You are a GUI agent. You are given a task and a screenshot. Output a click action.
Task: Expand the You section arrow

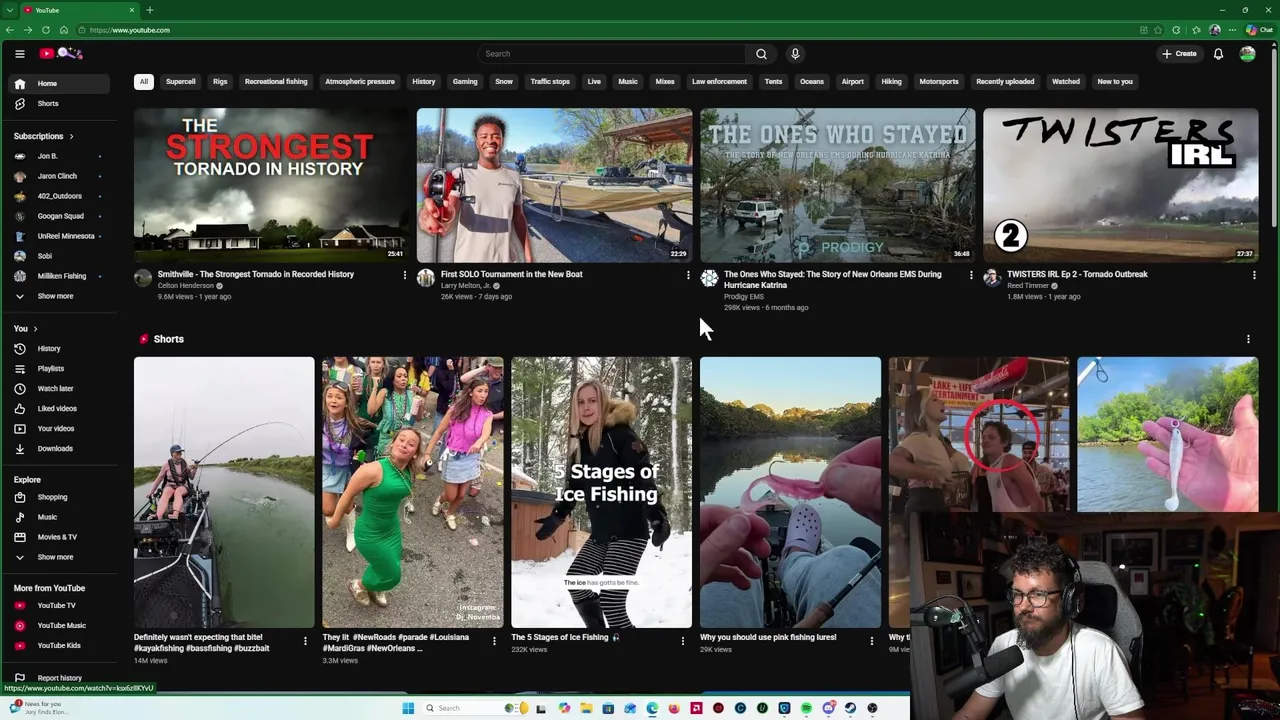[35, 329]
